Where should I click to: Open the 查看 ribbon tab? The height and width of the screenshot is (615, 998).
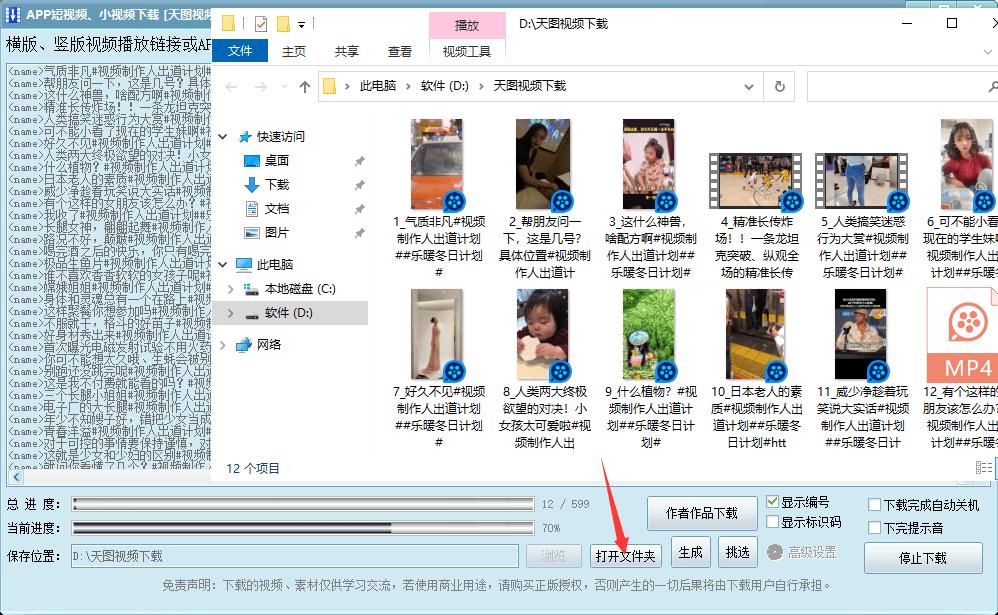(x=400, y=52)
